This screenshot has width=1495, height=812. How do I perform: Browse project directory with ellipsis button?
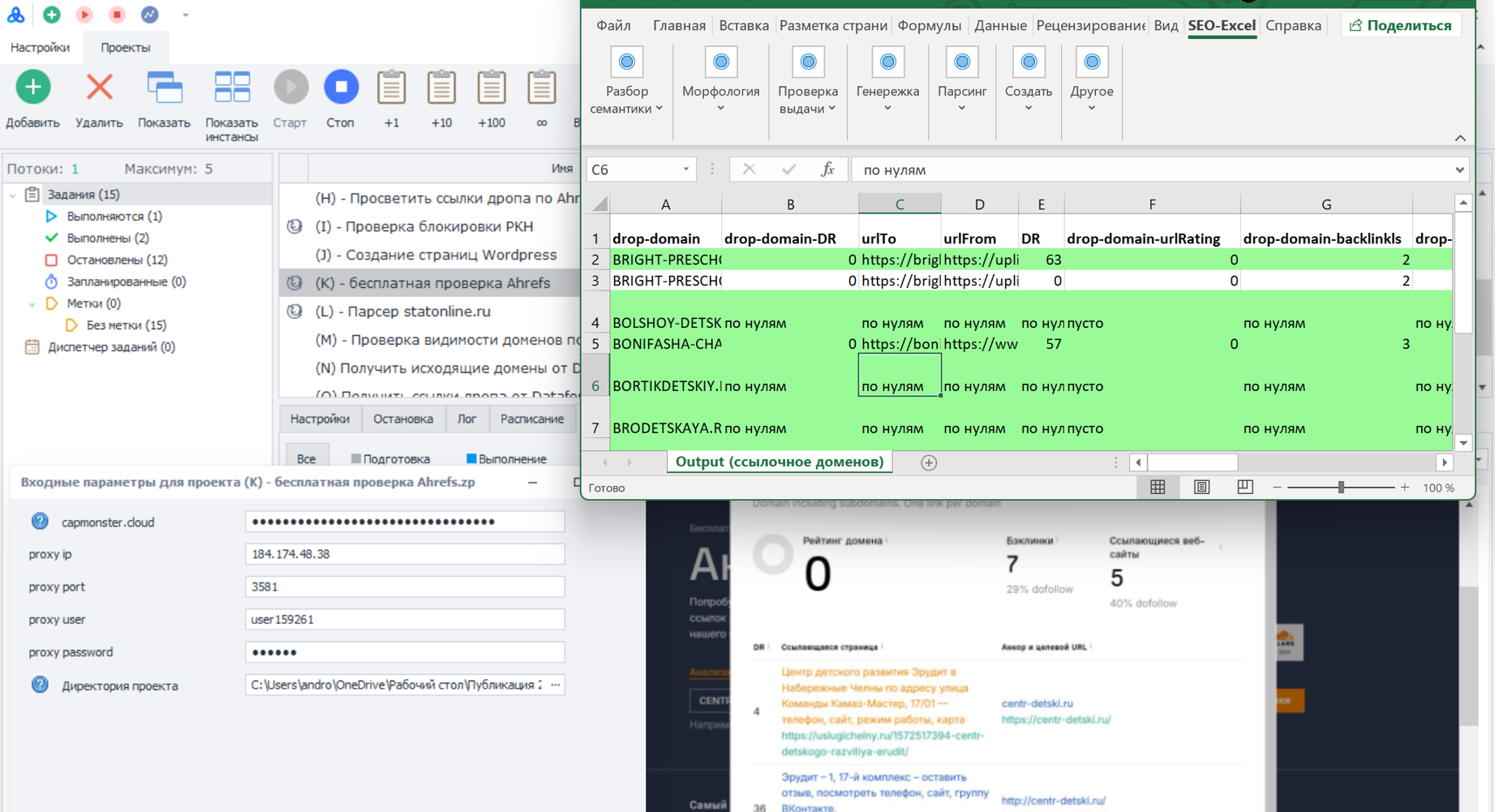pos(556,685)
